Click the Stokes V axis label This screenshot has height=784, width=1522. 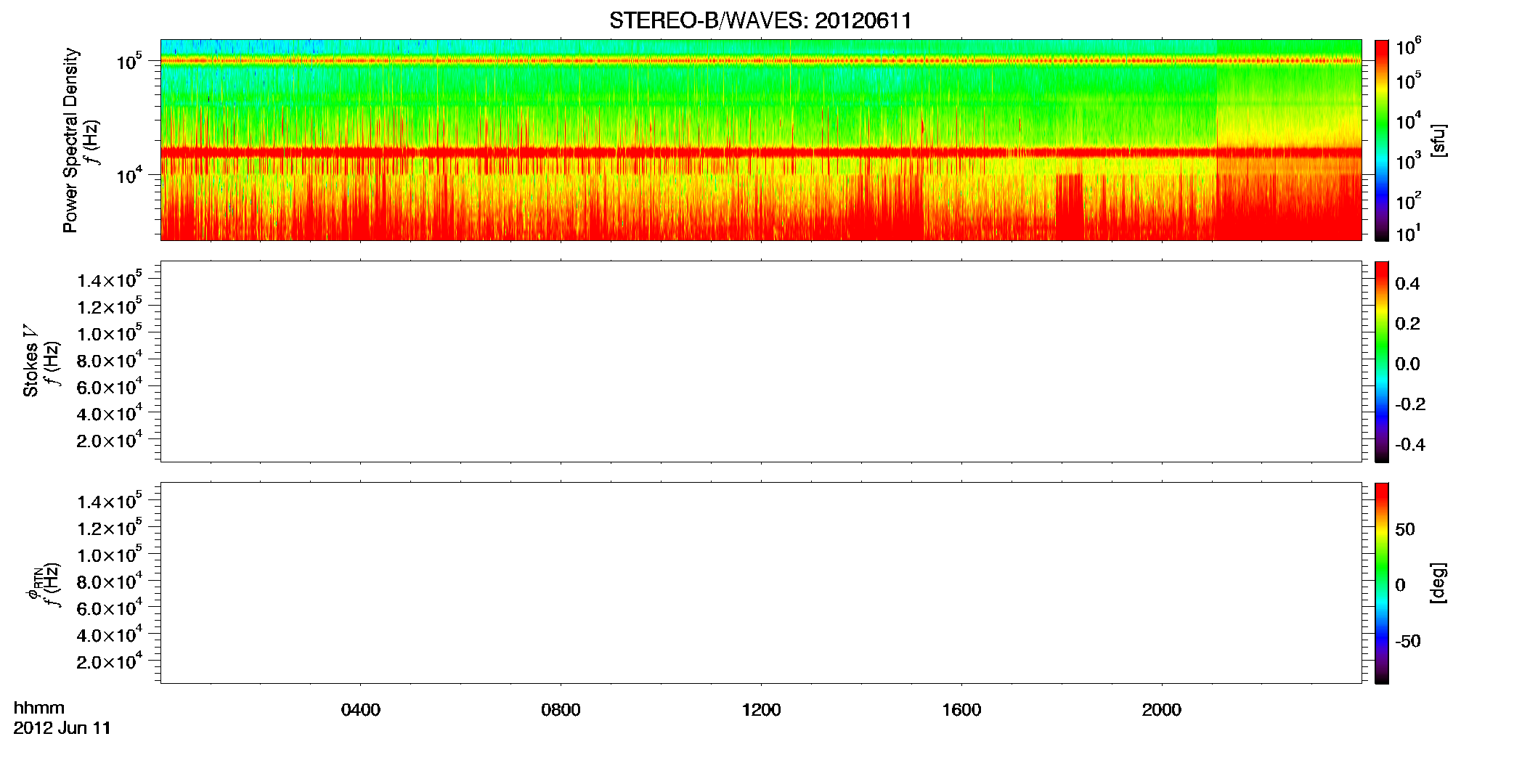point(31,362)
